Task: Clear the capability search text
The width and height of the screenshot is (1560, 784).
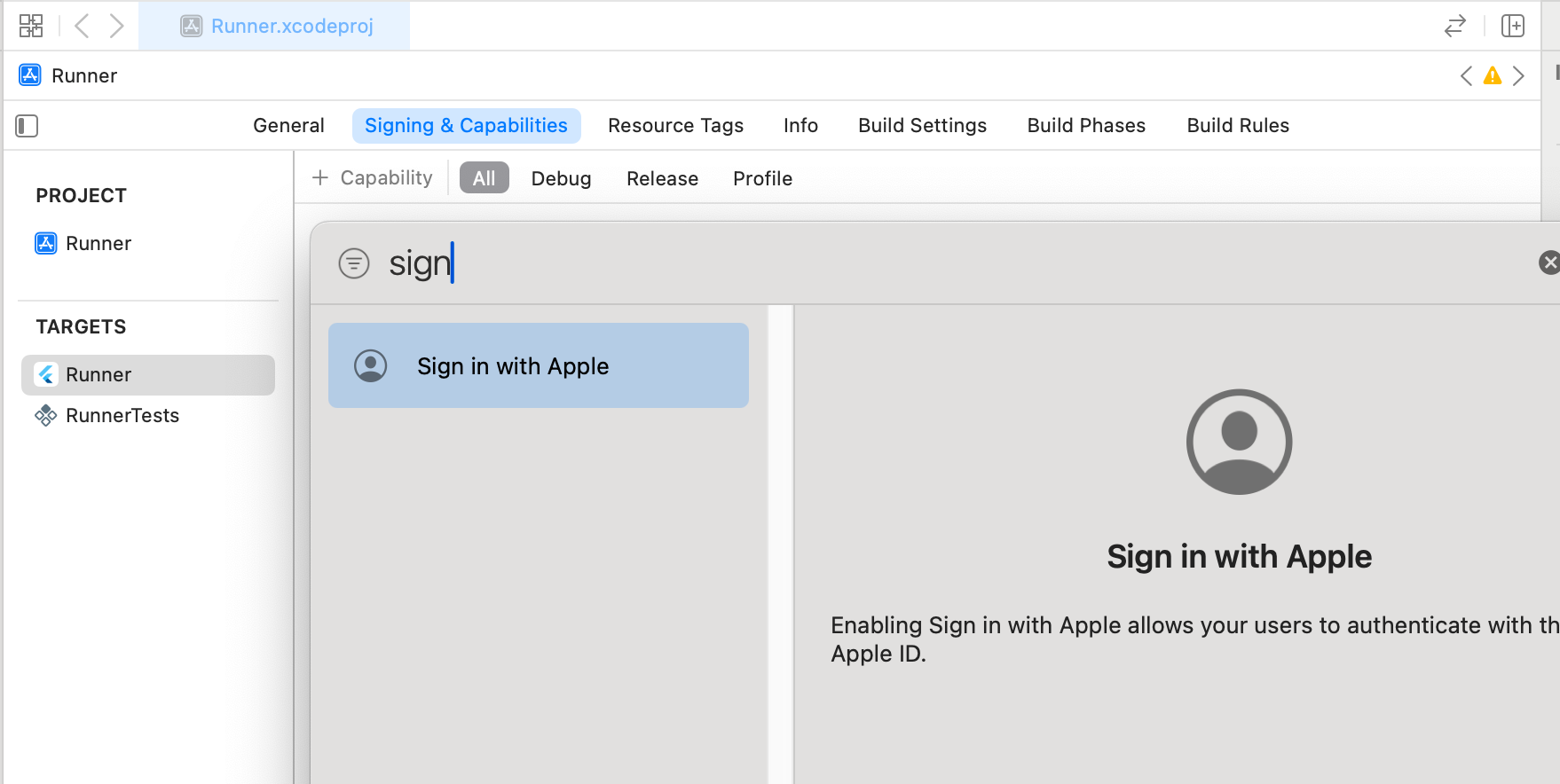Action: point(1549,263)
